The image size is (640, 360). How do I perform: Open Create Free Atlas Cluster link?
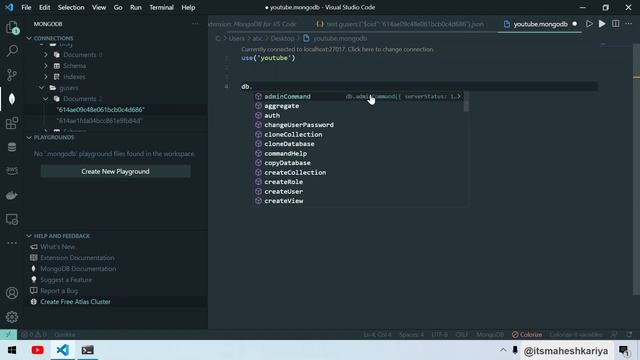point(75,302)
